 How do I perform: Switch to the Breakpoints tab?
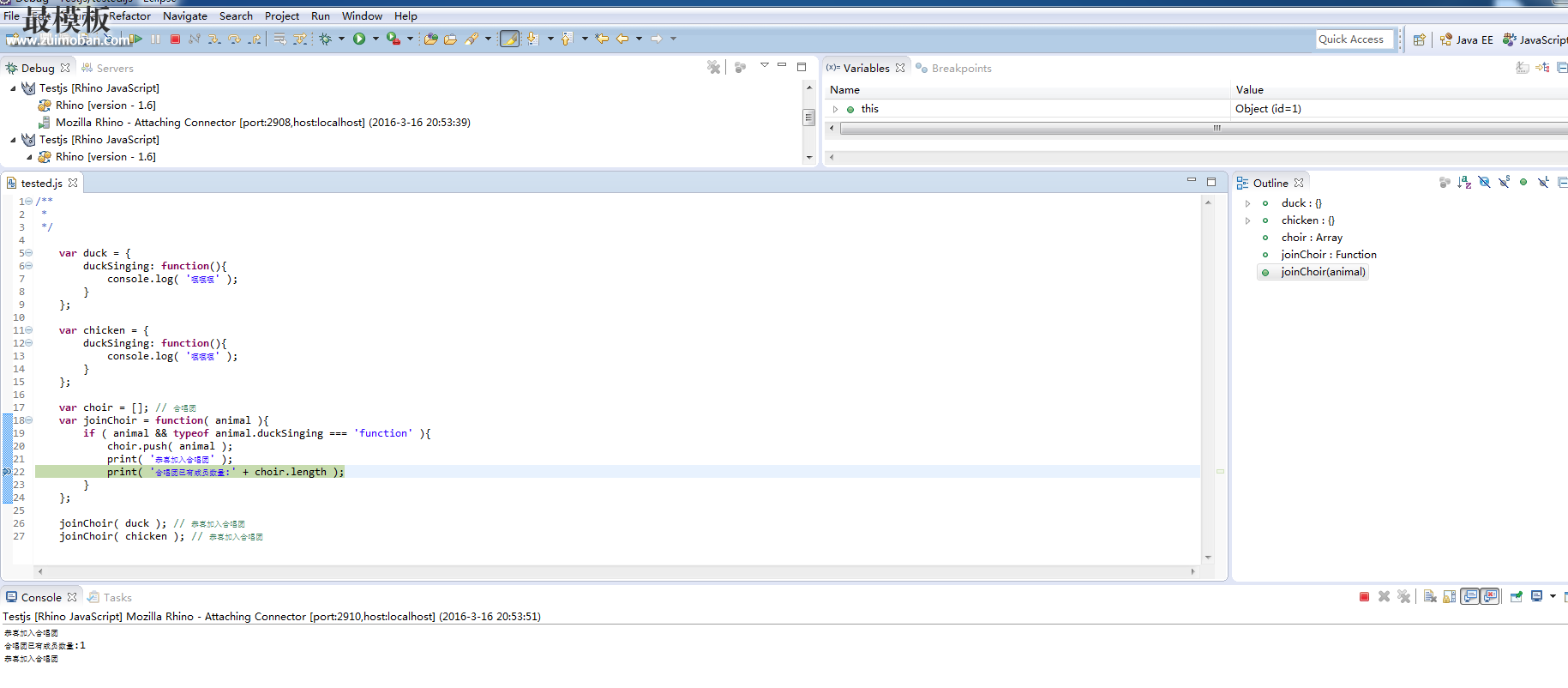click(960, 68)
